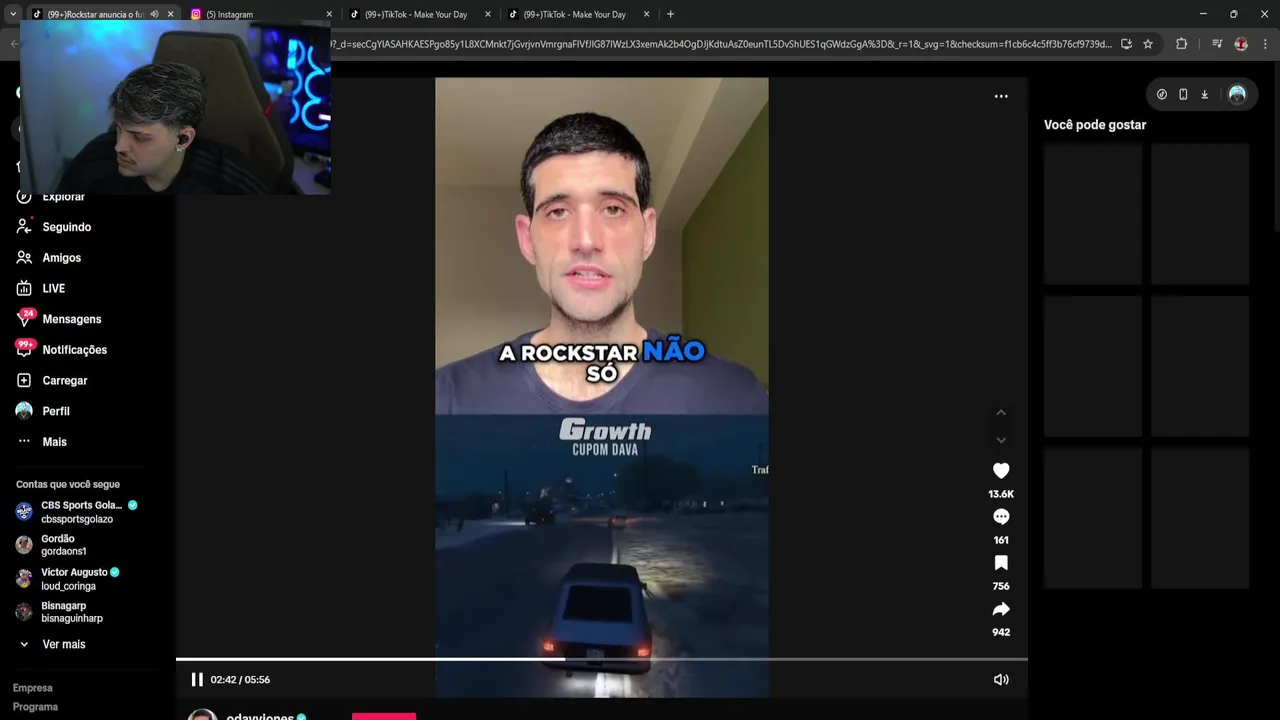The image size is (1280, 720).
Task: Click the phone app icon top right
Action: pyautogui.click(x=1183, y=94)
